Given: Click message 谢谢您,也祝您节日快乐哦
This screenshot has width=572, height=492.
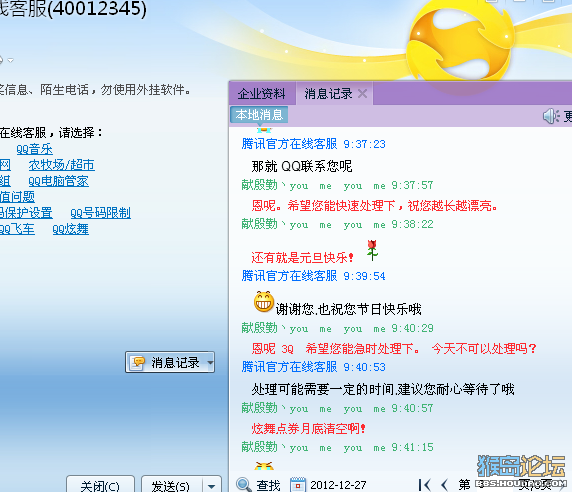Looking at the screenshot, I should coord(348,309).
